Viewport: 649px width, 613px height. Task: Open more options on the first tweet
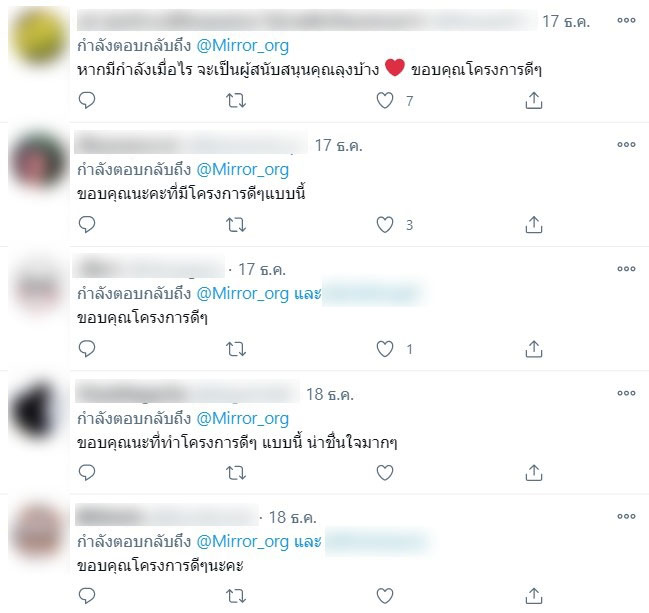(x=626, y=20)
